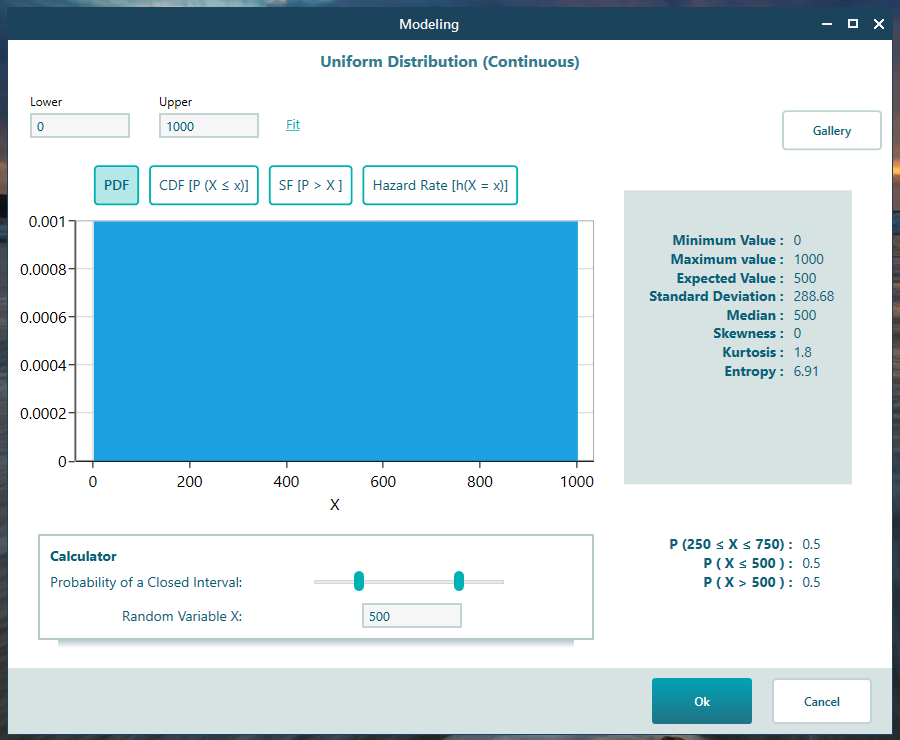This screenshot has height=740, width=900.
Task: Maximize the Modeling window
Action: point(853,24)
